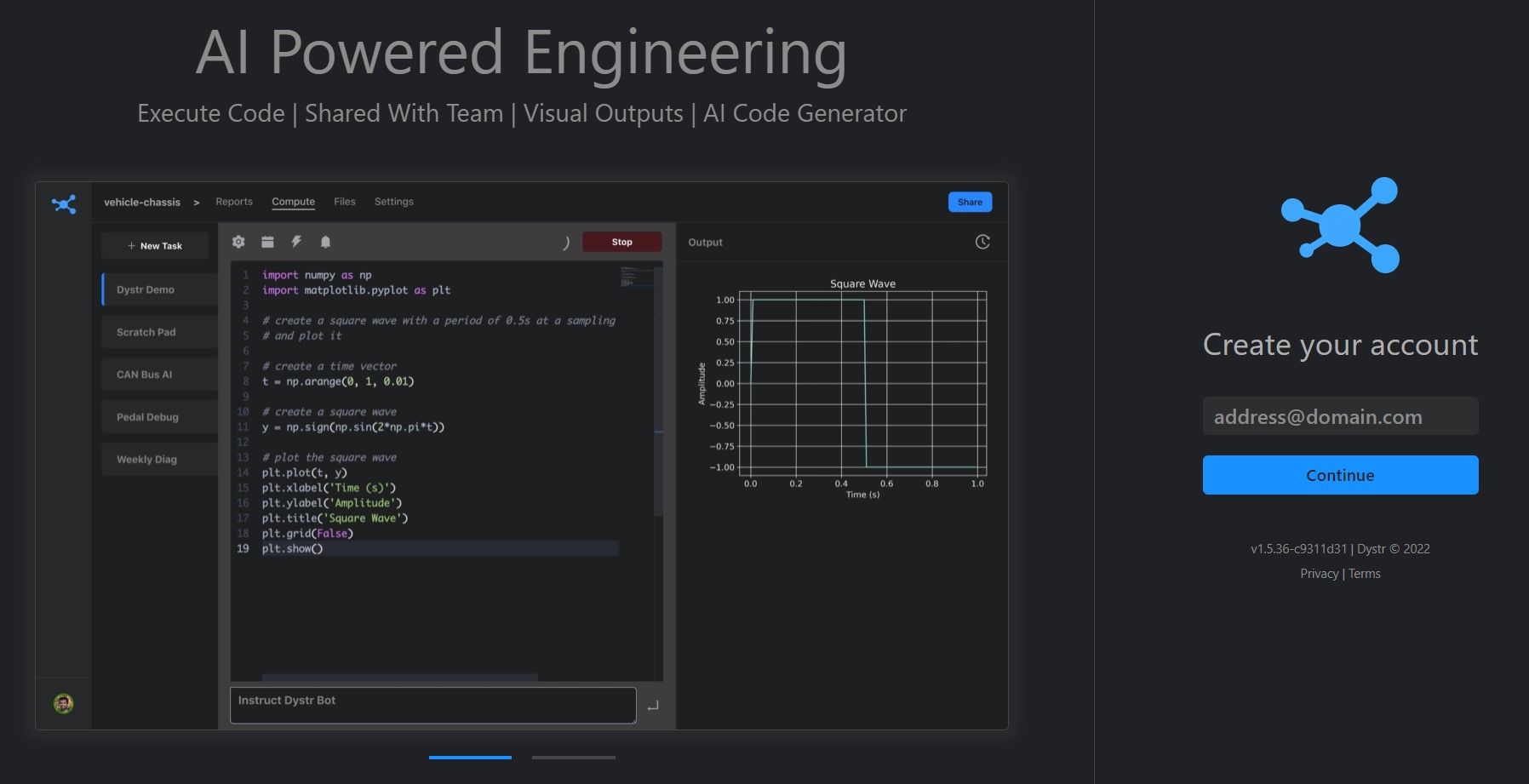Click the Share button
This screenshot has width=1529, height=784.
(x=970, y=202)
